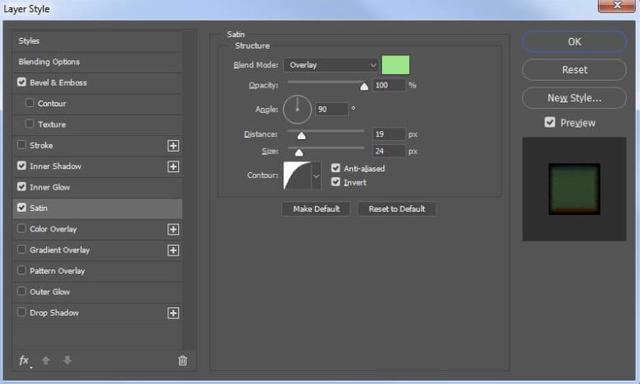Click the Angle value field showing 90
Image resolution: width=640 pixels, height=384 pixels.
click(x=331, y=109)
